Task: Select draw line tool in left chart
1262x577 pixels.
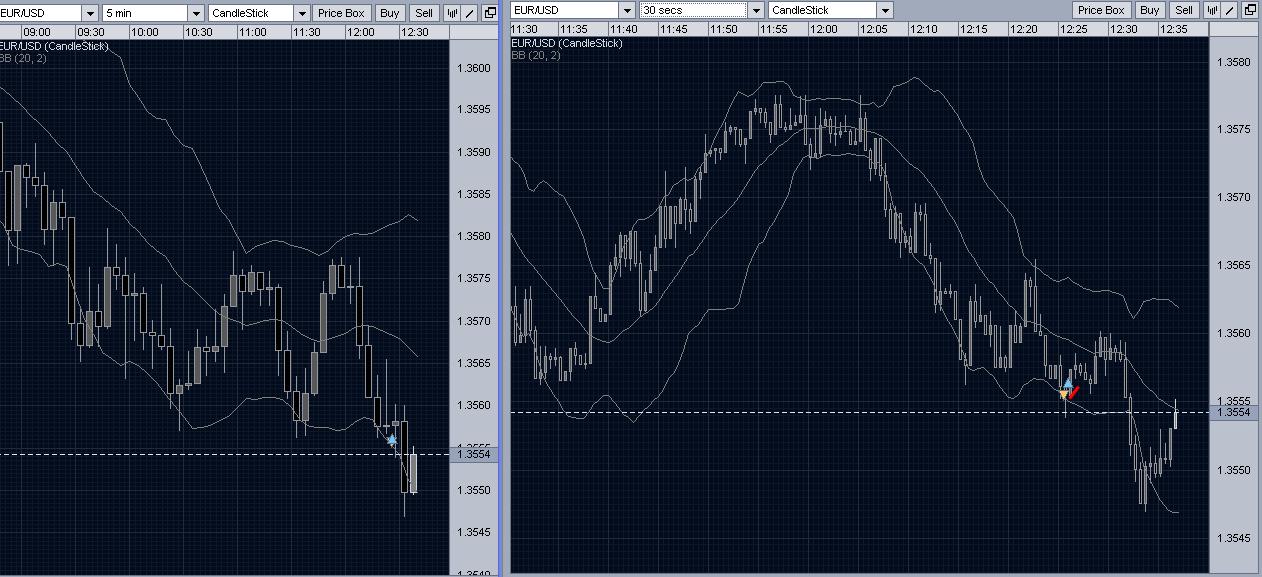Action: tap(471, 13)
